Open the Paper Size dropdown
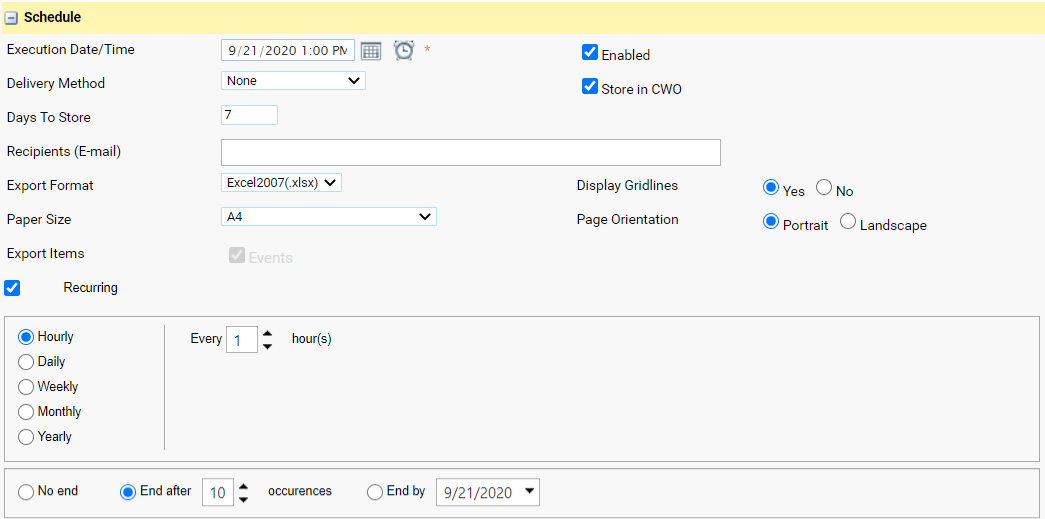Image resolution: width=1045 pixels, height=519 pixels. tap(329, 217)
